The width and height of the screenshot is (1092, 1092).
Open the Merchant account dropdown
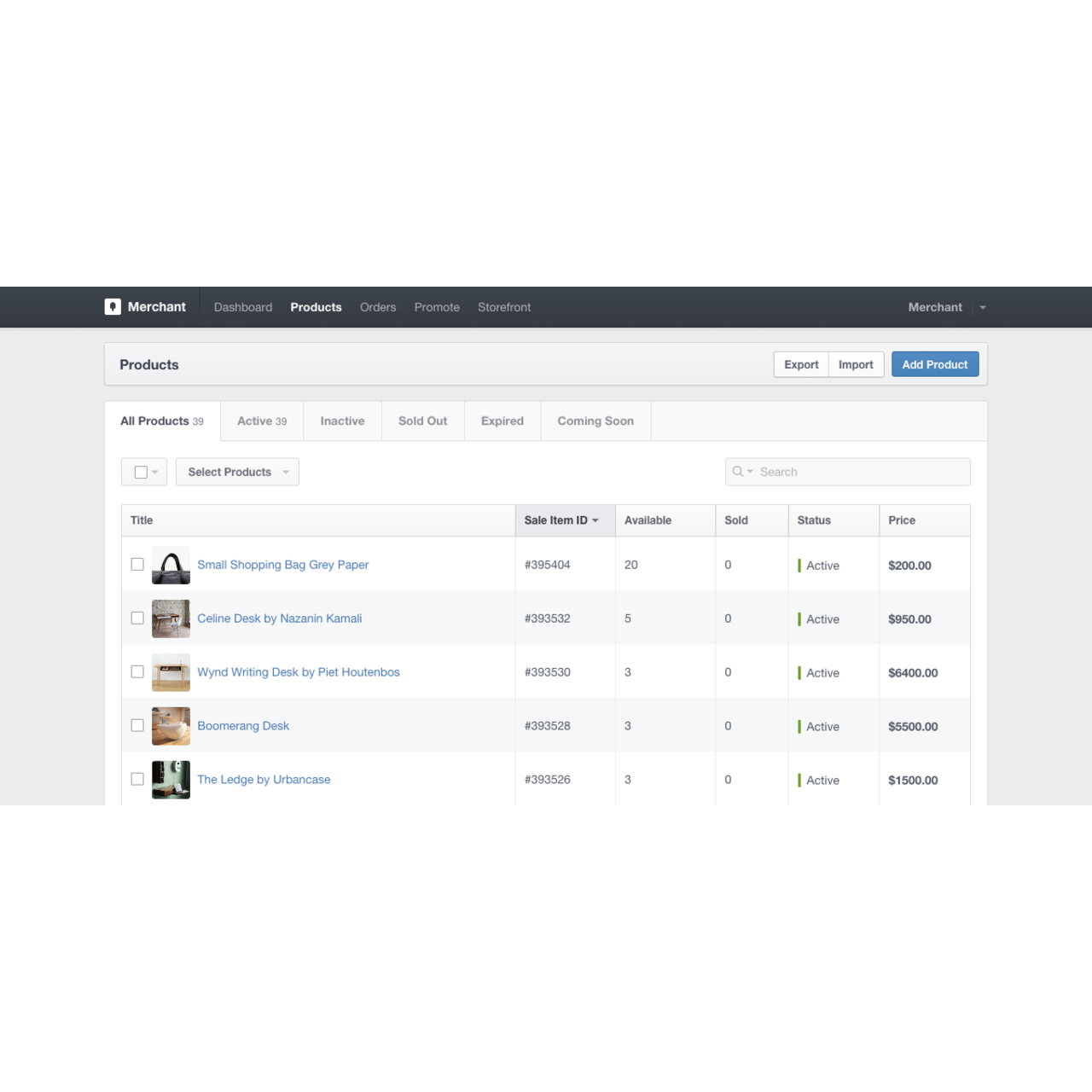click(x=982, y=307)
